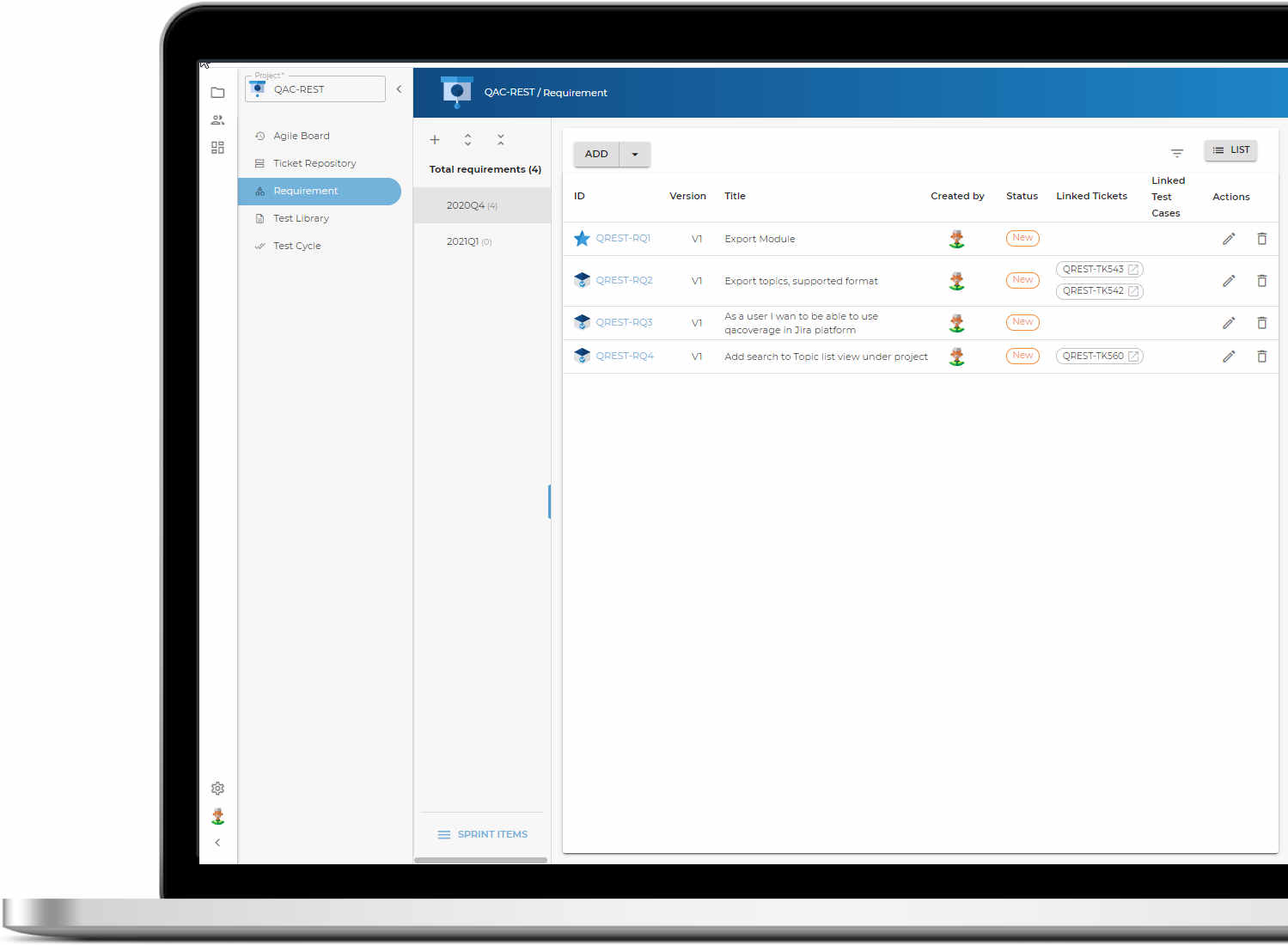The height and width of the screenshot is (945, 1288).
Task: Expand all sprint folders
Action: pos(467,140)
